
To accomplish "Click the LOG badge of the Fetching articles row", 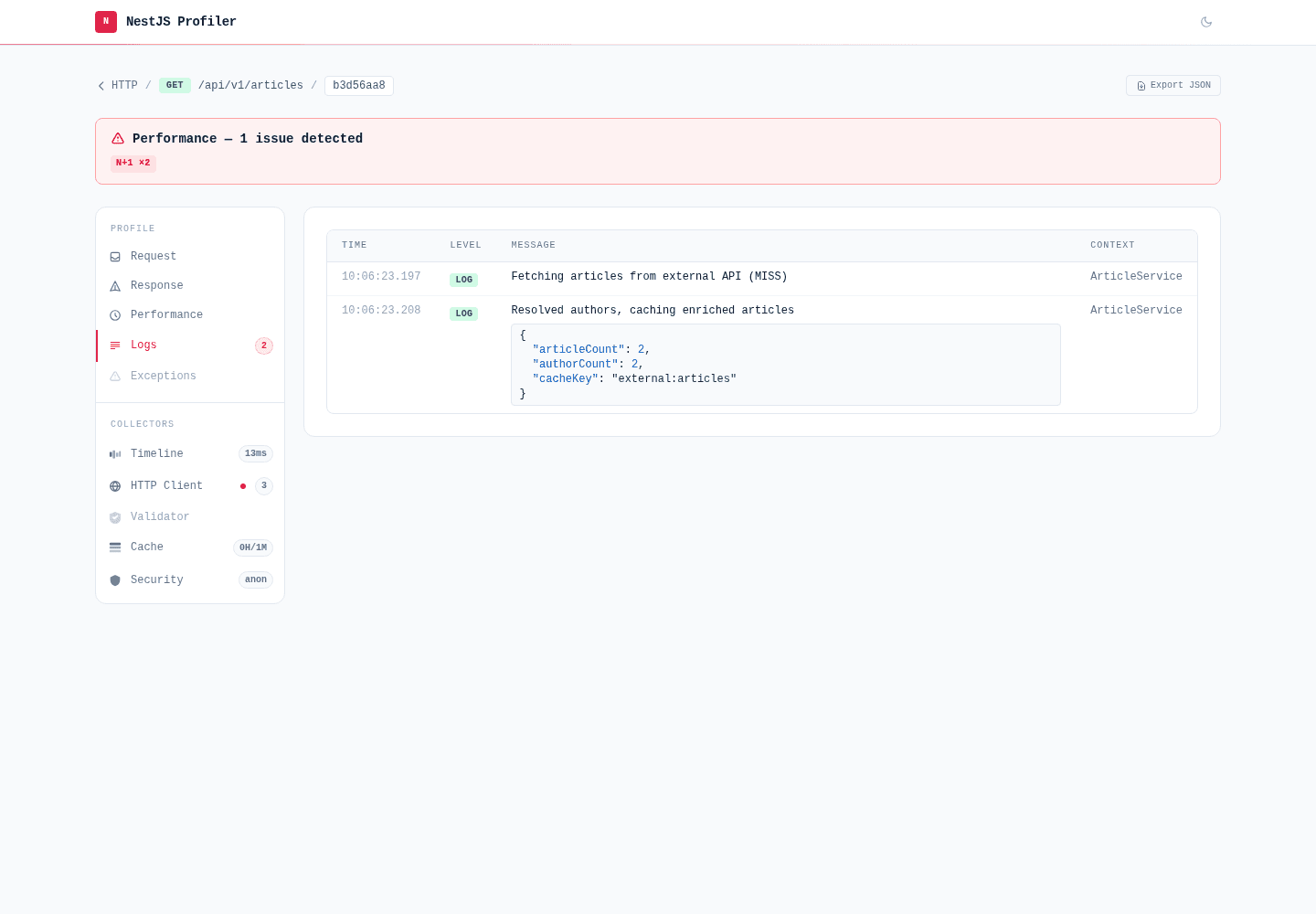I will click(x=463, y=280).
